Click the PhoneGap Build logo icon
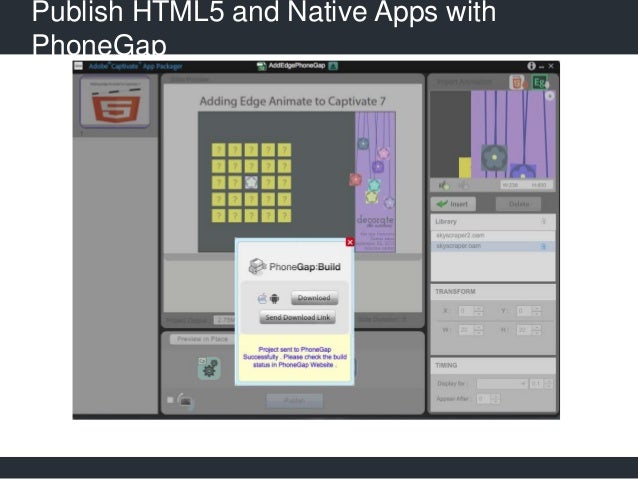 pyautogui.click(x=257, y=267)
